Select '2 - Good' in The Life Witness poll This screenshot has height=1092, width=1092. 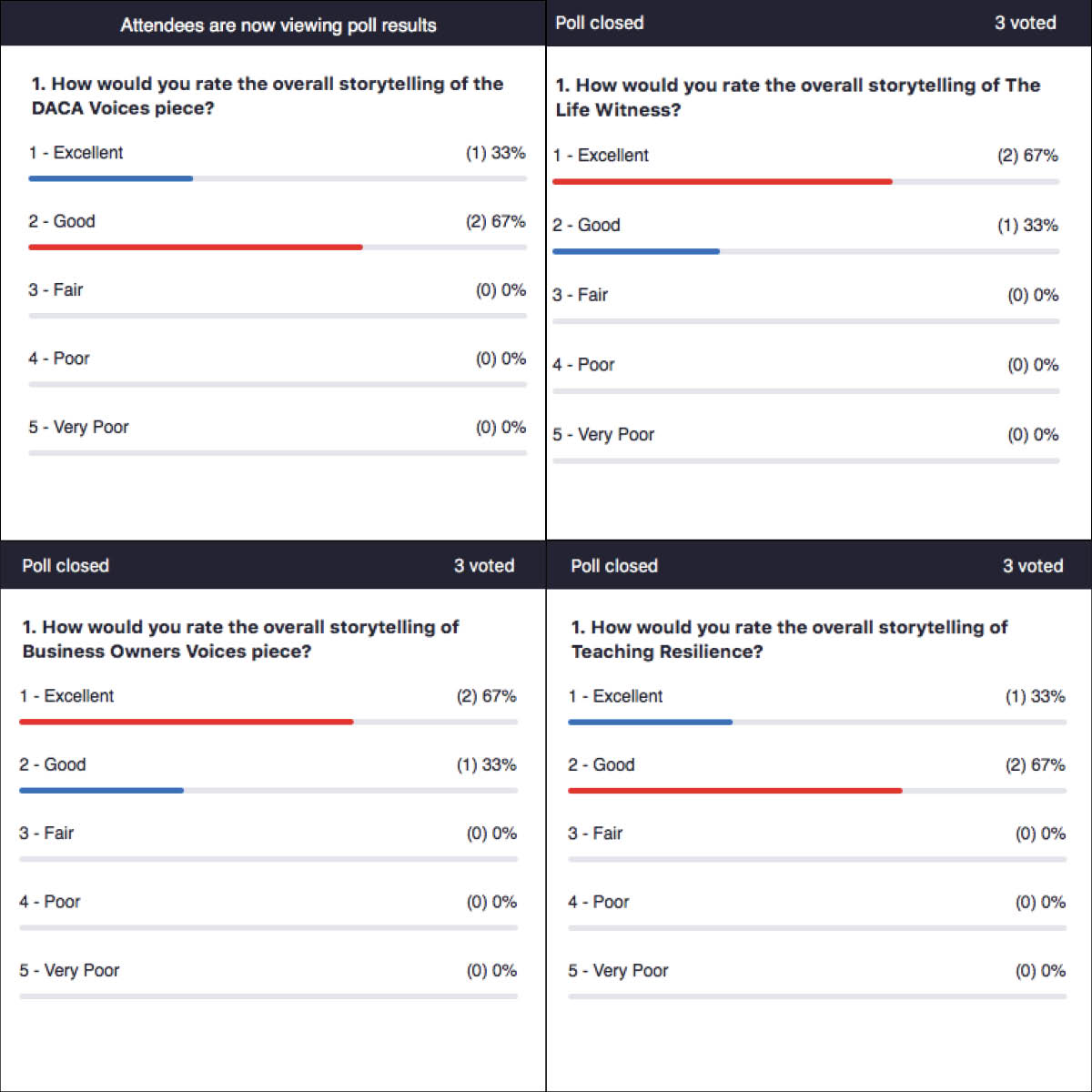586,225
